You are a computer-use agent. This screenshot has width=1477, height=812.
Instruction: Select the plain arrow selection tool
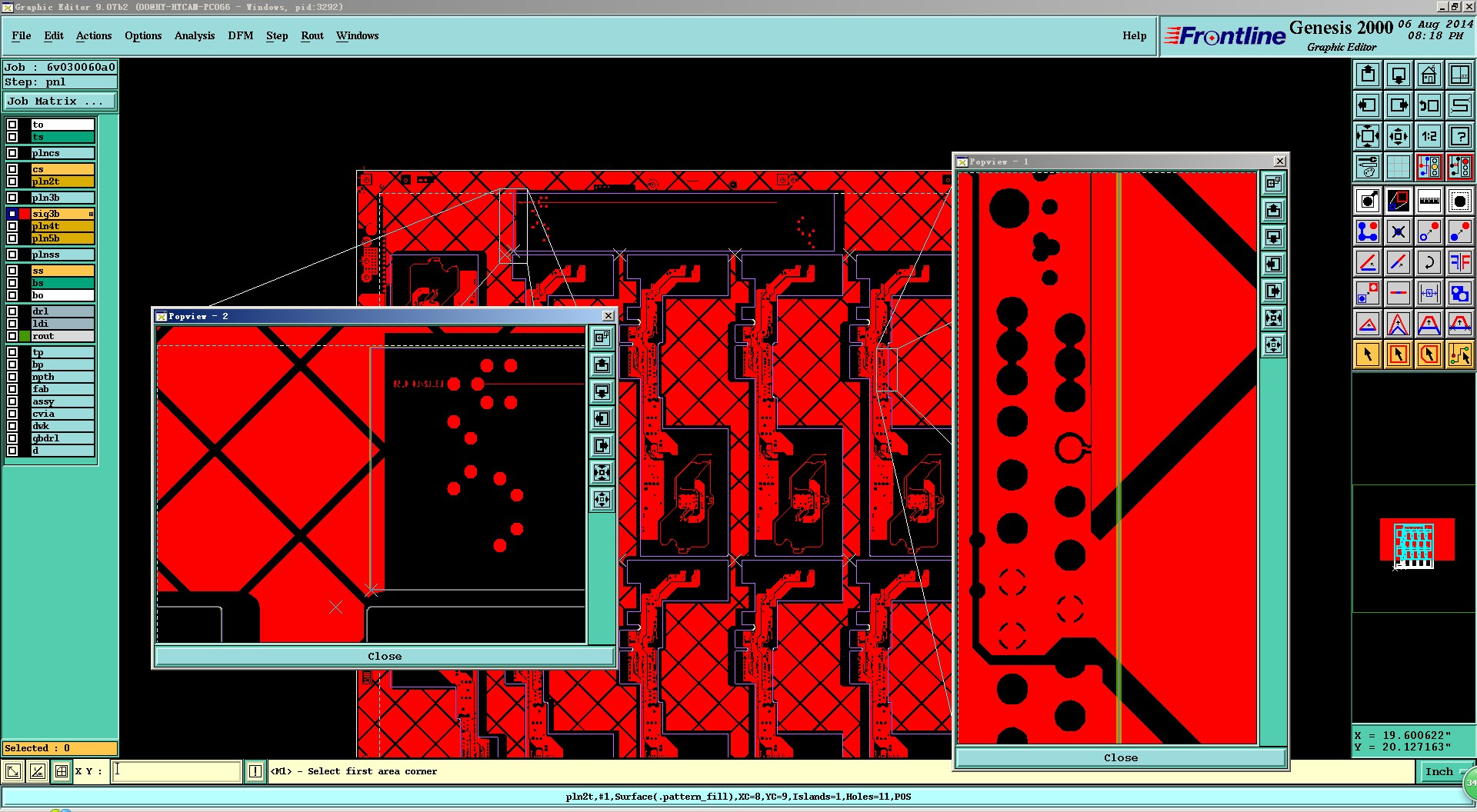[1368, 354]
